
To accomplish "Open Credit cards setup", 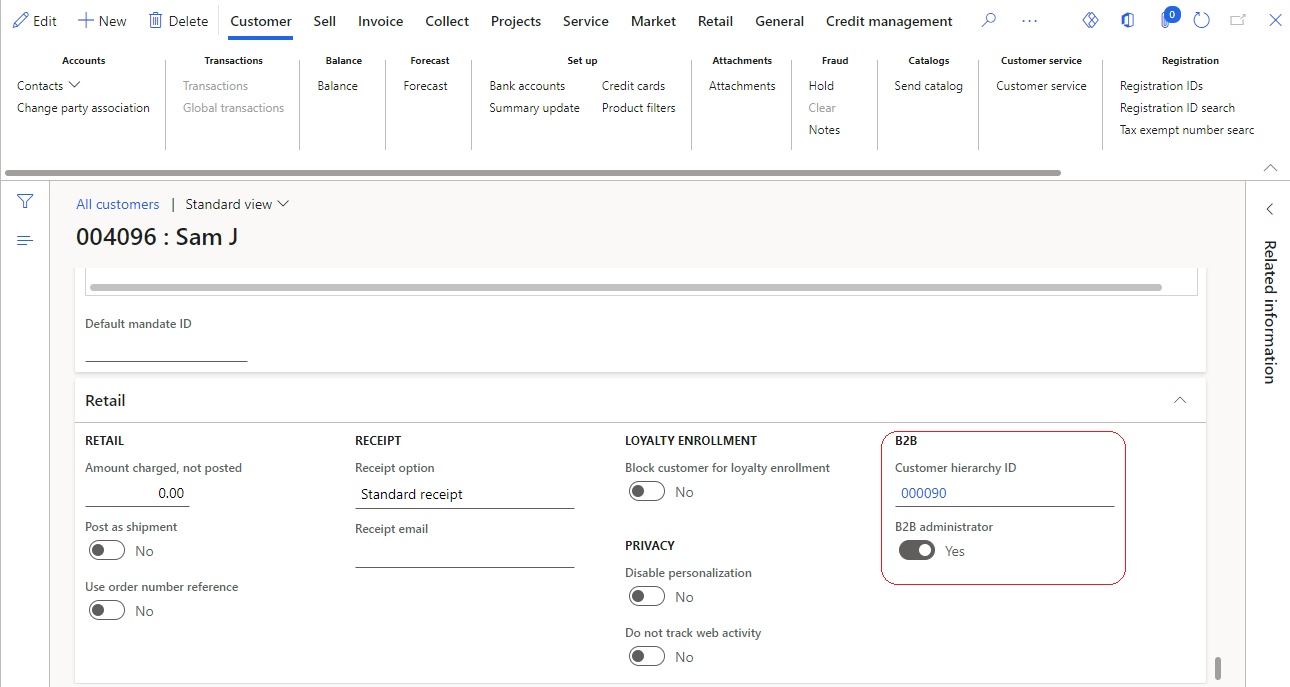I will [x=633, y=86].
